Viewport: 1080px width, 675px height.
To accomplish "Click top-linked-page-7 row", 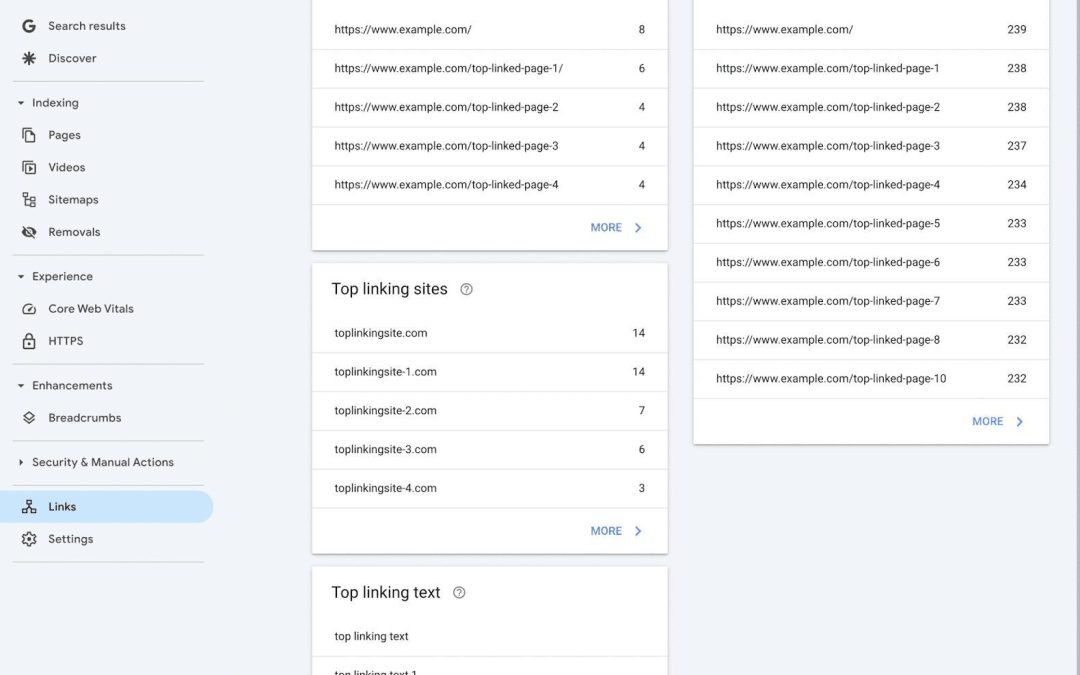I will [x=871, y=302].
